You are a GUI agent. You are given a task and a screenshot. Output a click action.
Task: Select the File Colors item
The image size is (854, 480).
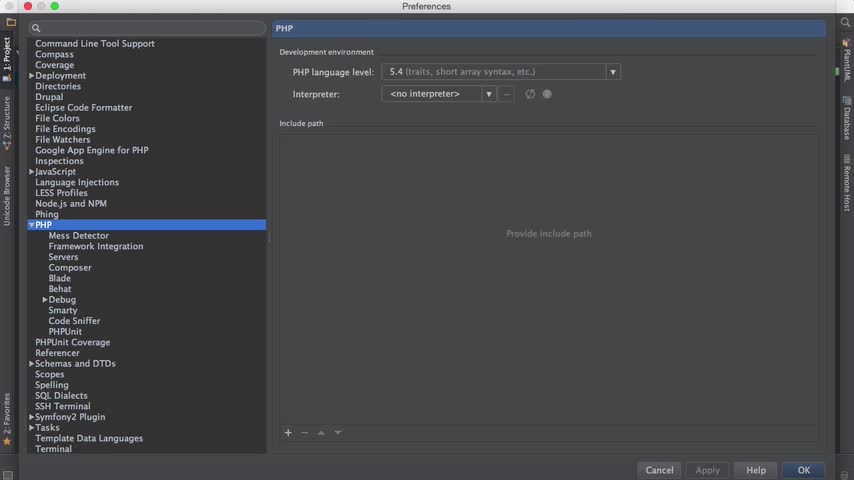tap(57, 118)
